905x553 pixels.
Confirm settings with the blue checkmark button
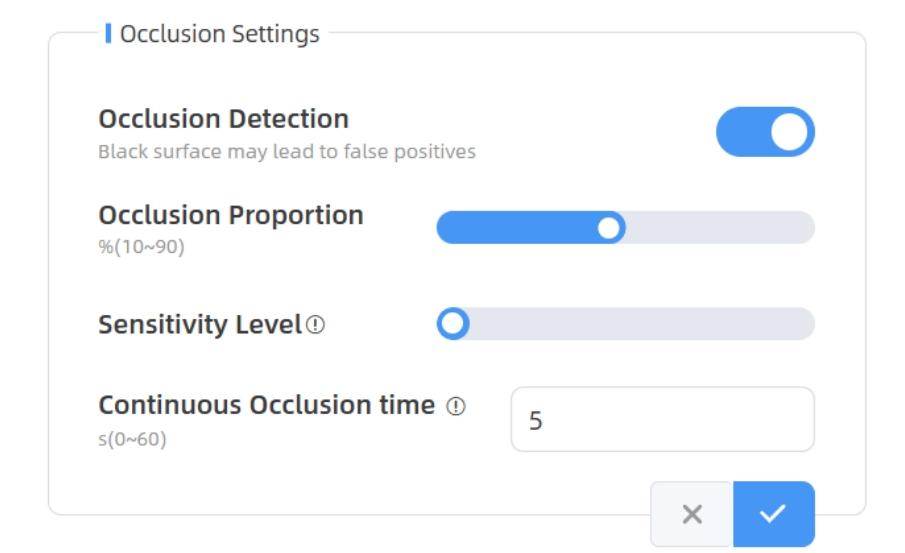(x=773, y=514)
